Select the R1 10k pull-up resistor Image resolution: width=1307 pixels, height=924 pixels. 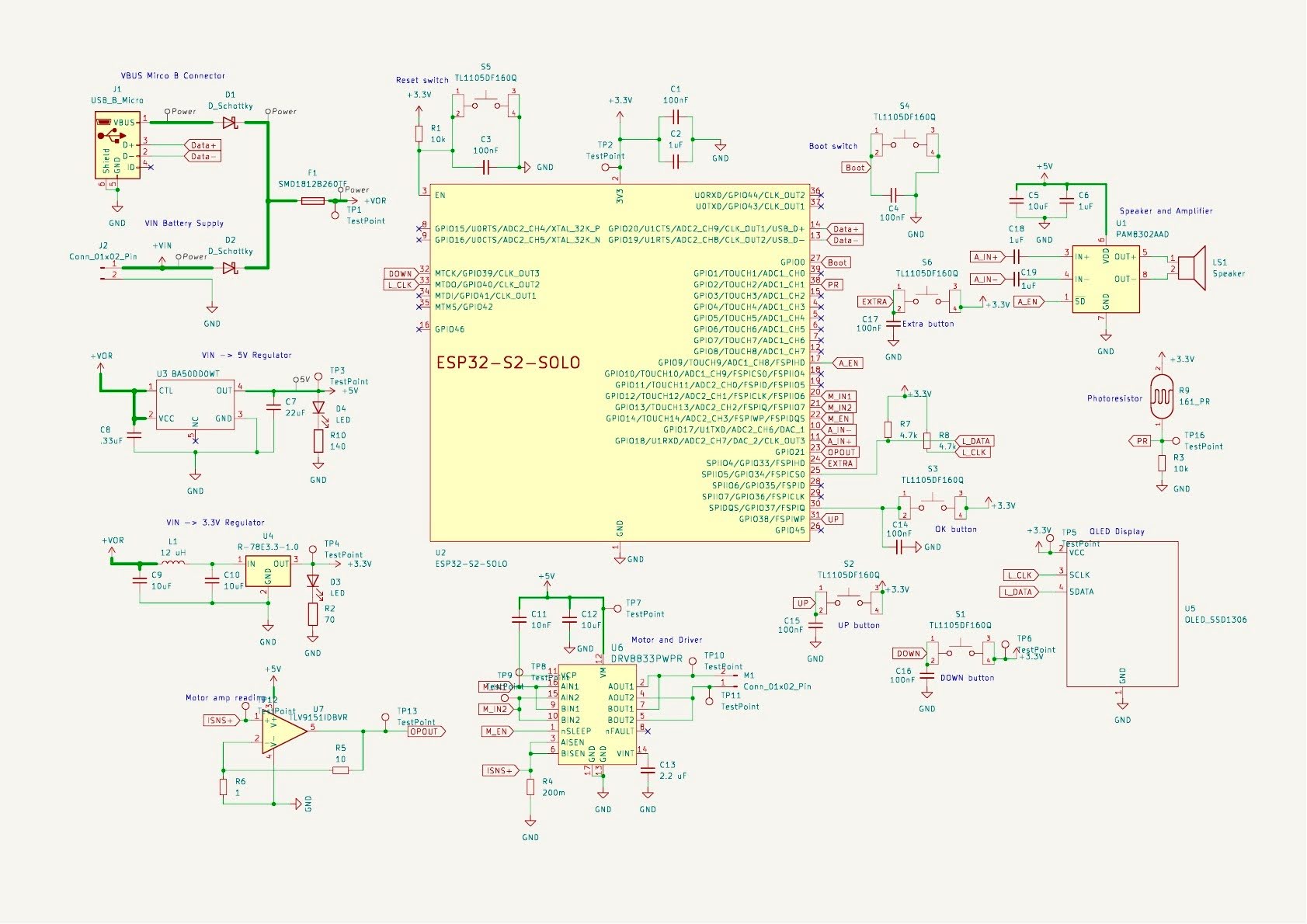pyautogui.click(x=419, y=134)
